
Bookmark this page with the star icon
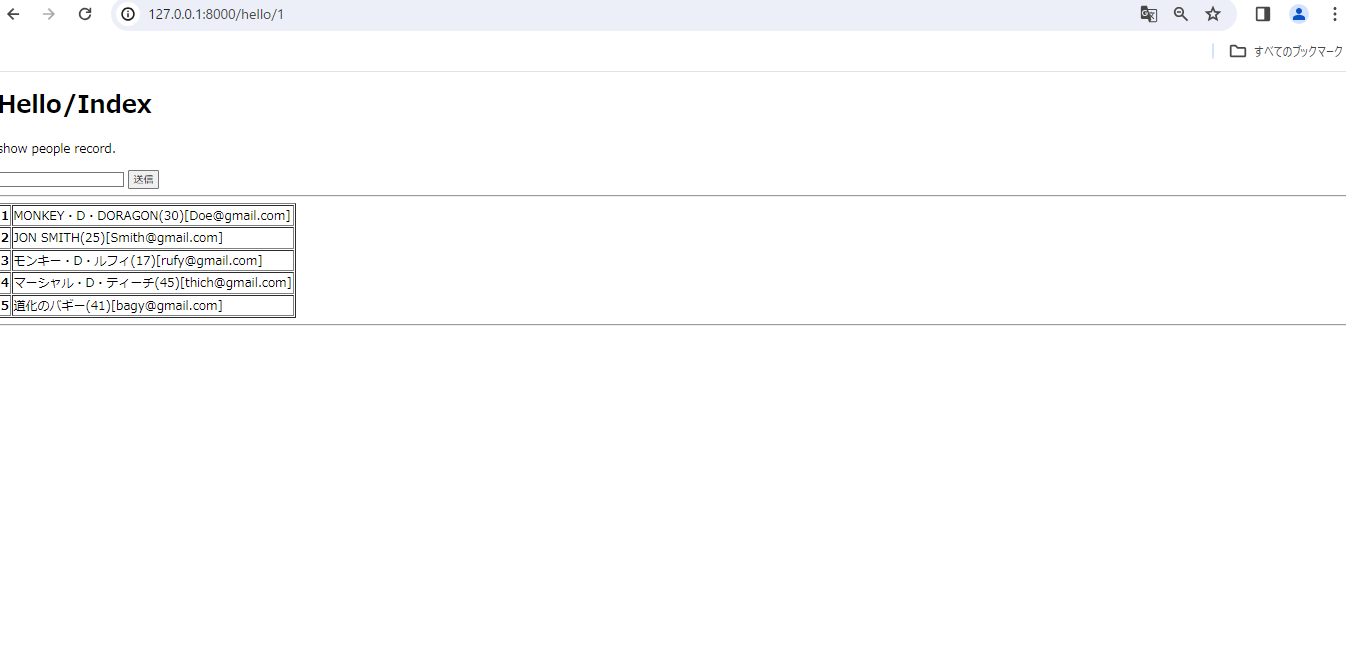(1213, 14)
